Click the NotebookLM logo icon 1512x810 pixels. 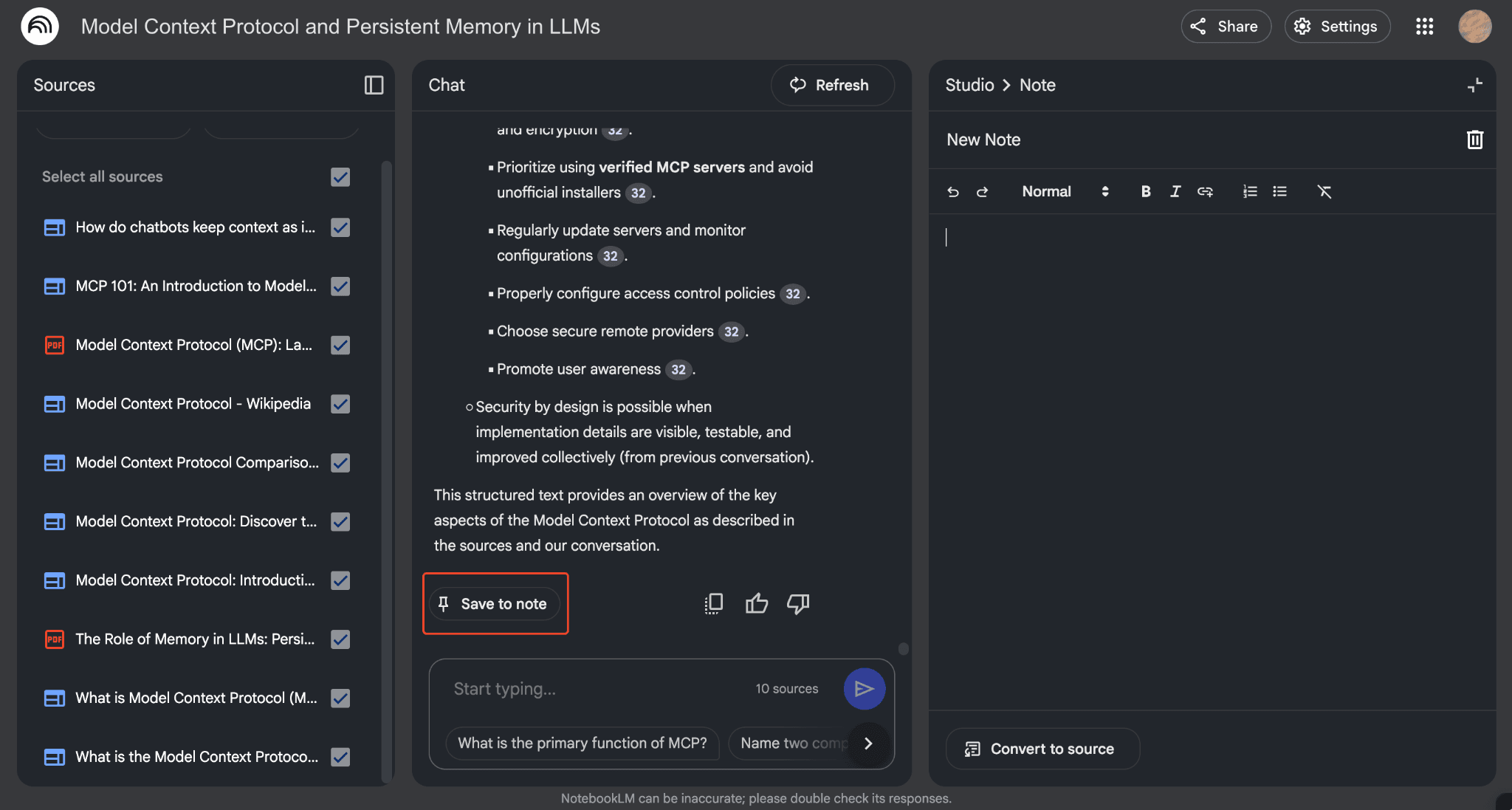pyautogui.click(x=40, y=27)
